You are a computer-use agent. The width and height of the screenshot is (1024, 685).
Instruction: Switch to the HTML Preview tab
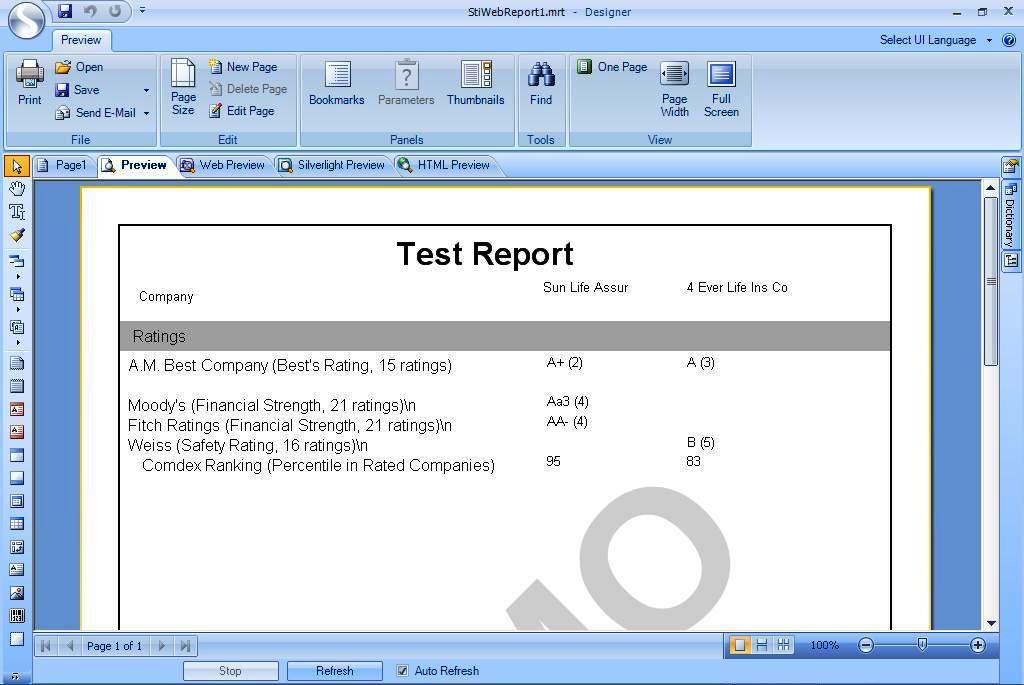tap(444, 165)
